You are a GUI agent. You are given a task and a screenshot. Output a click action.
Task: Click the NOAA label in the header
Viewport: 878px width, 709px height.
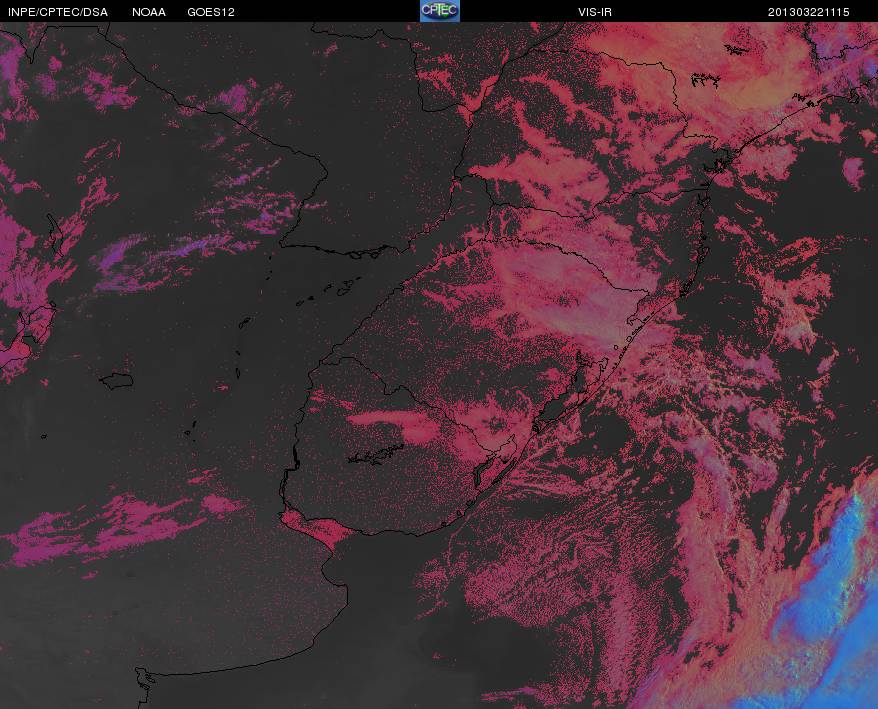[149, 12]
